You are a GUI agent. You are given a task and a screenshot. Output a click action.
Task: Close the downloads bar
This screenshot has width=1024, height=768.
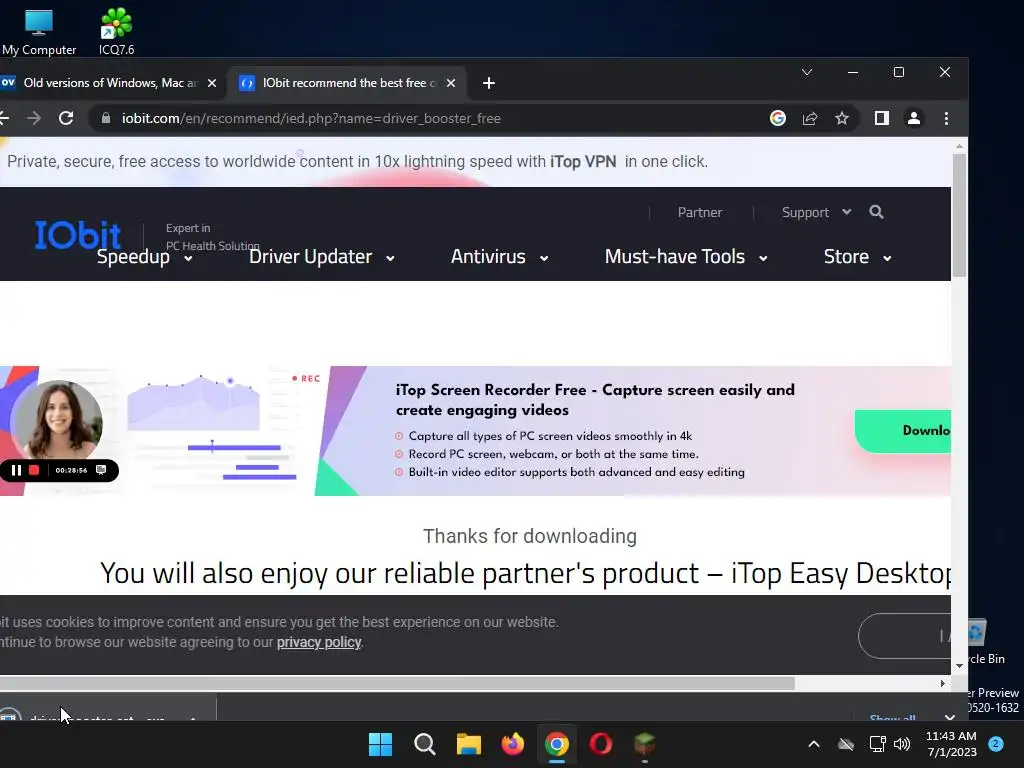[x=950, y=716]
